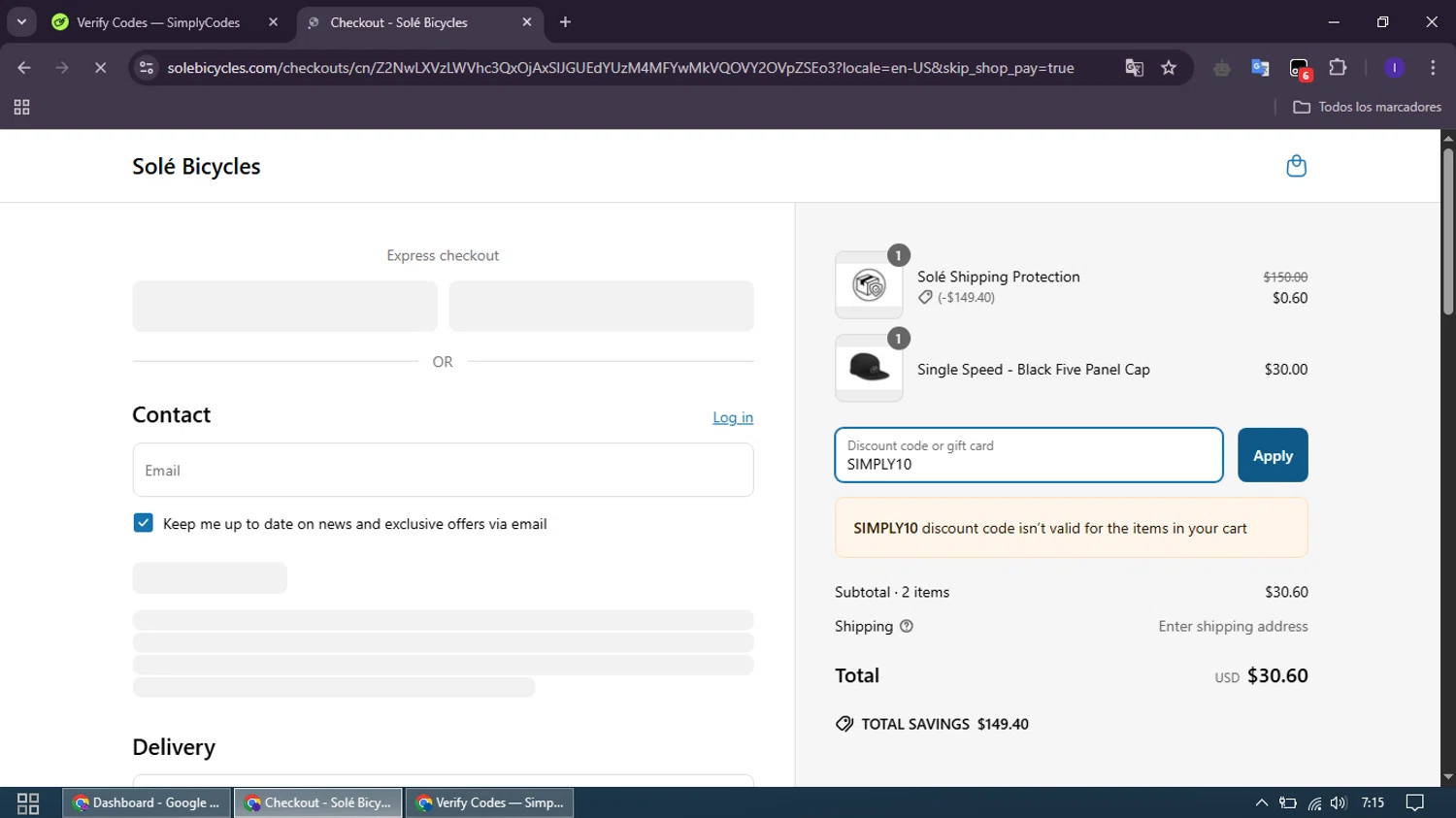Screen dimensions: 1456x818
Task: Switch to Dashboard - Google taskbar window
Action: tap(148, 802)
